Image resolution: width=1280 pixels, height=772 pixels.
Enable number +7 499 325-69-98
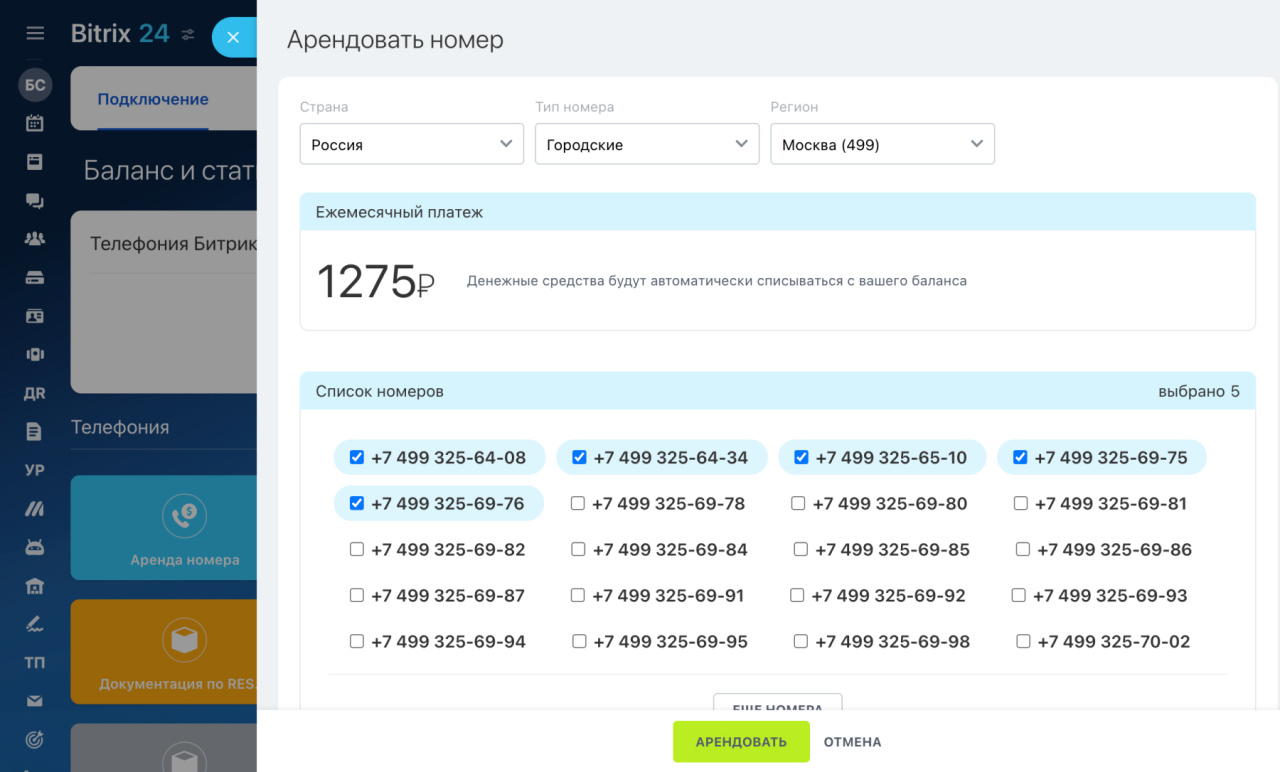[801, 641]
